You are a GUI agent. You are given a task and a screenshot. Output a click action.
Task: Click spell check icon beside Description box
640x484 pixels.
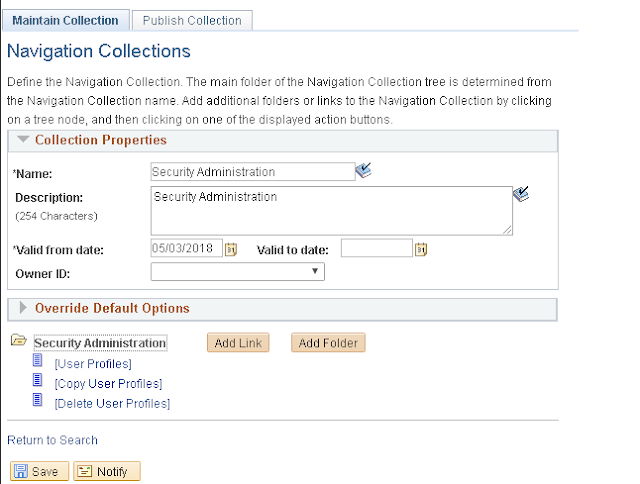[x=521, y=194]
